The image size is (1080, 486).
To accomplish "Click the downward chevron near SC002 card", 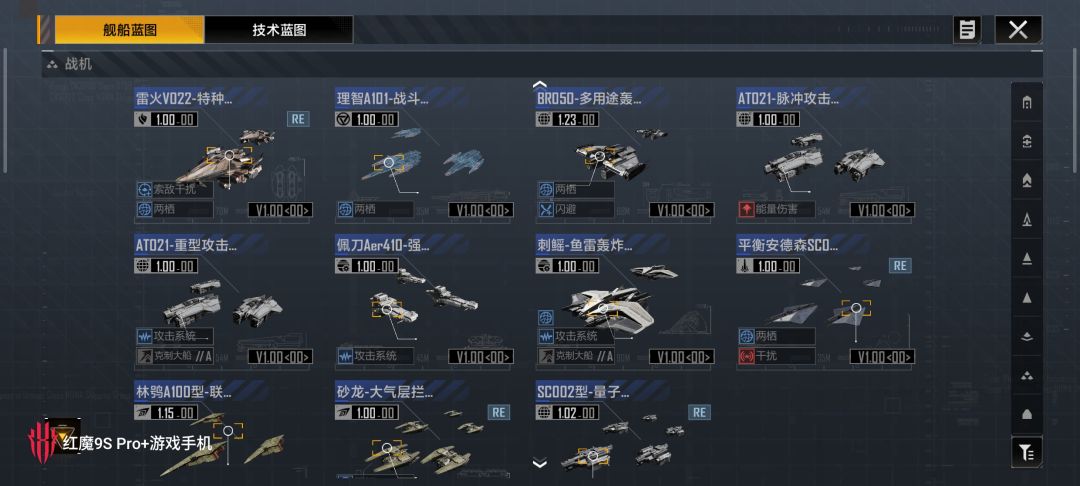I will point(540,463).
